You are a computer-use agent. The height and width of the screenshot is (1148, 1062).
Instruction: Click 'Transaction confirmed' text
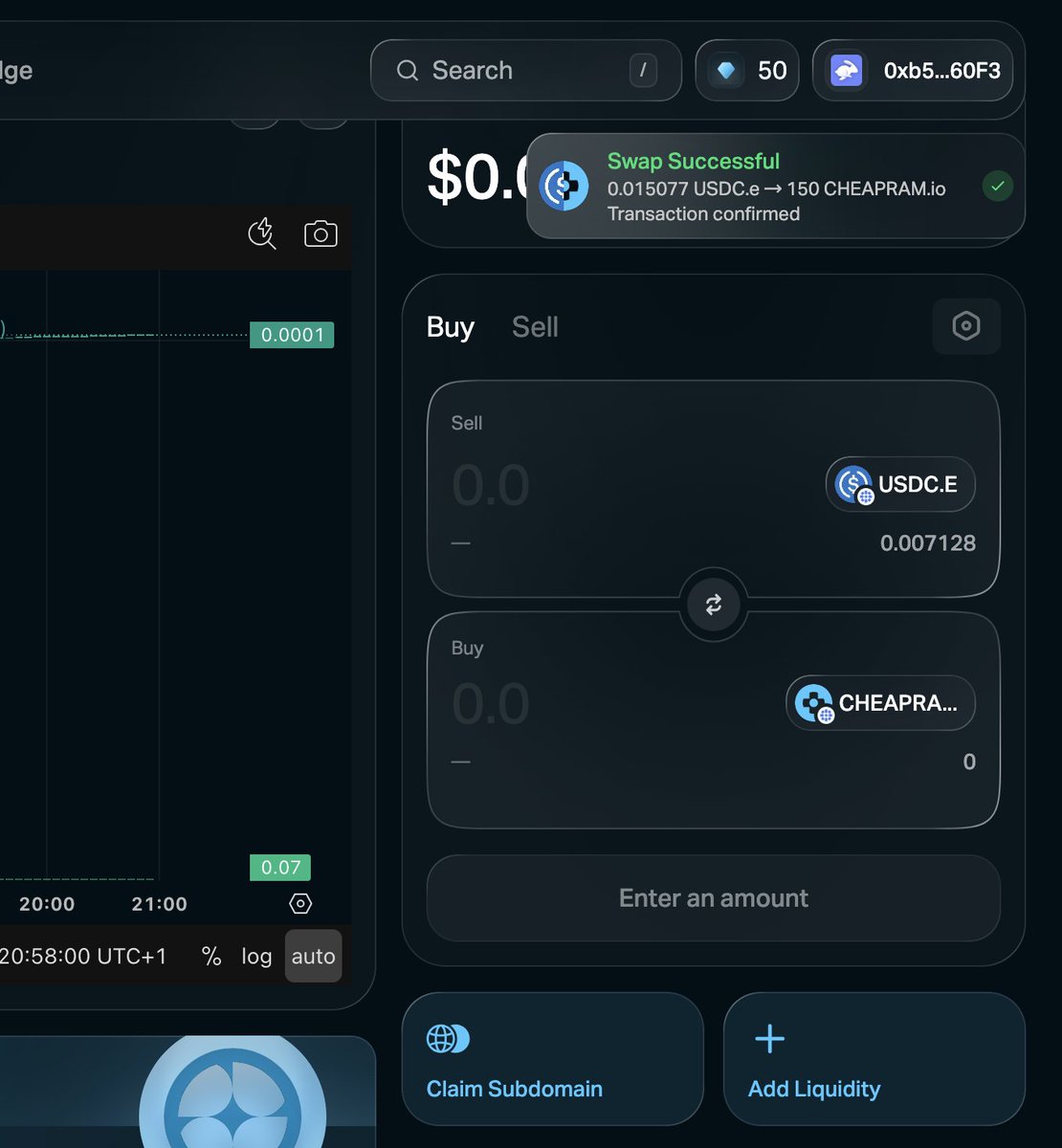click(x=703, y=213)
